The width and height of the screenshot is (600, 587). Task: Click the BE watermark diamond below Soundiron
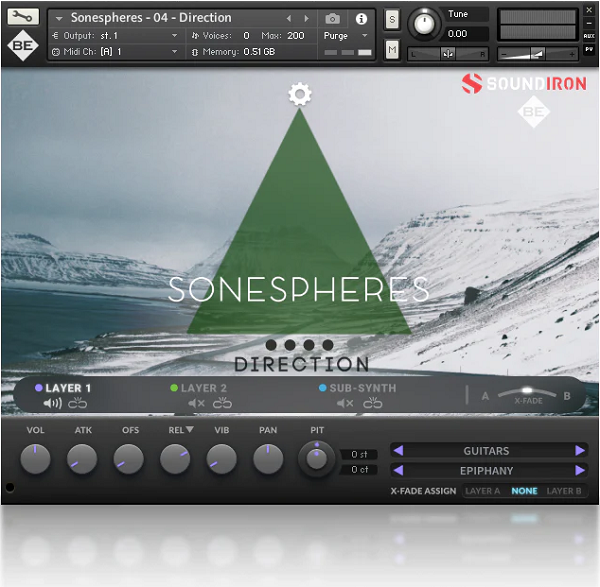533,112
